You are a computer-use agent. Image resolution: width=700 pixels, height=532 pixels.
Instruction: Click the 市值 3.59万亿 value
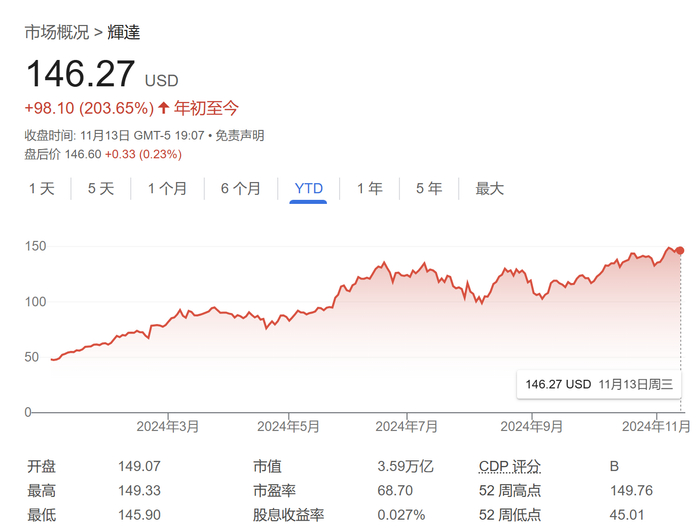405,466
